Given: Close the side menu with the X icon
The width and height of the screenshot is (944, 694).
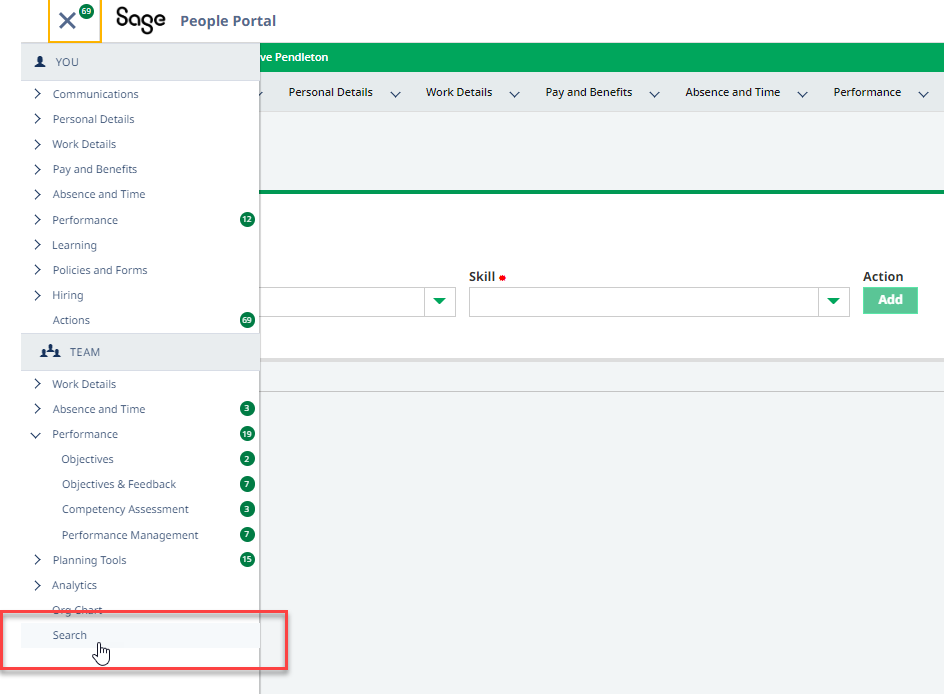Looking at the screenshot, I should coord(68,21).
